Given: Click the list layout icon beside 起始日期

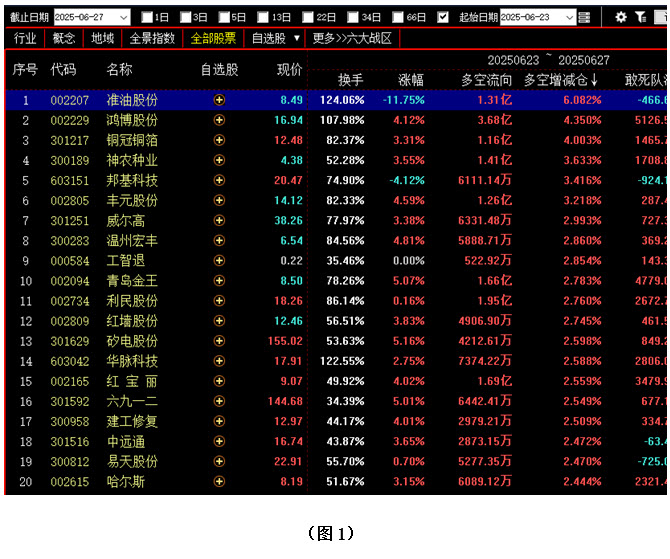Looking at the screenshot, I should point(584,18).
